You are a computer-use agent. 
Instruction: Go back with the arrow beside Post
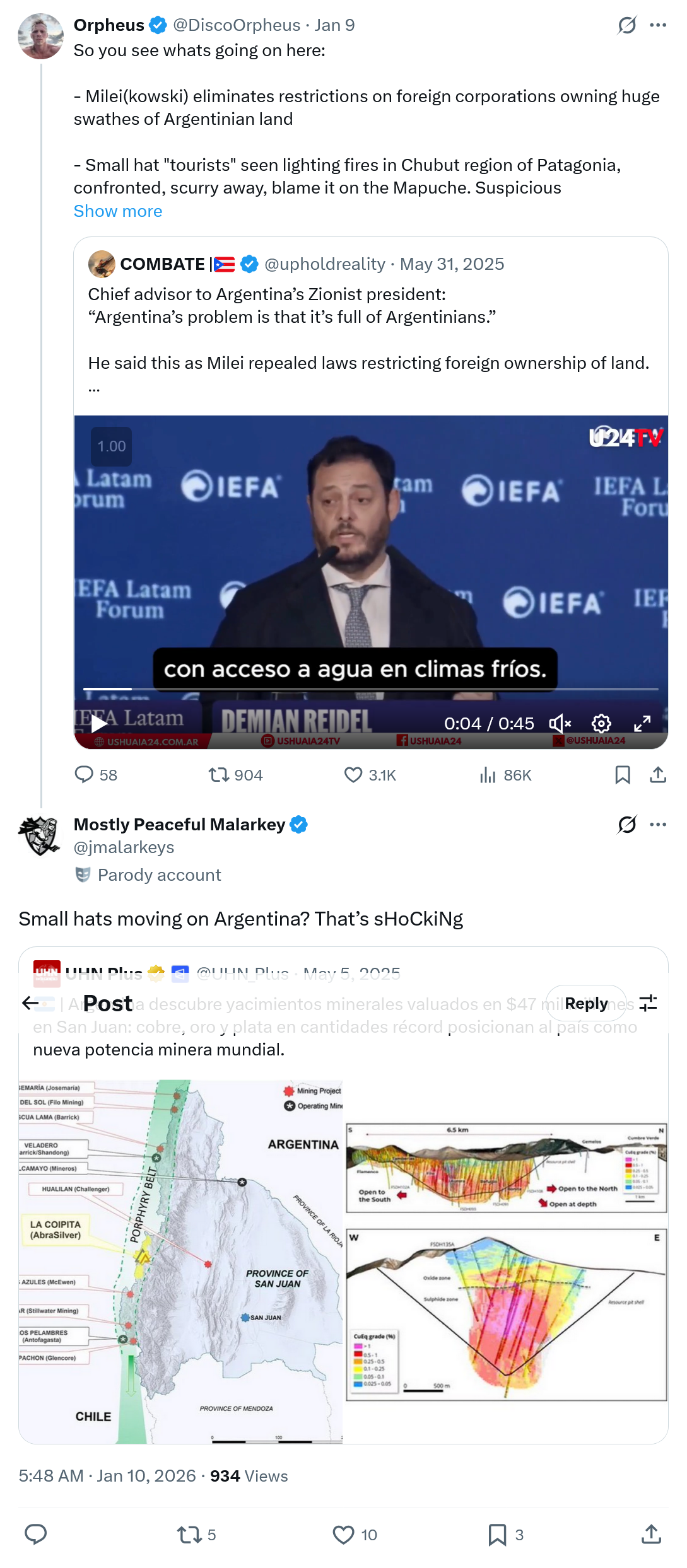click(x=30, y=1003)
